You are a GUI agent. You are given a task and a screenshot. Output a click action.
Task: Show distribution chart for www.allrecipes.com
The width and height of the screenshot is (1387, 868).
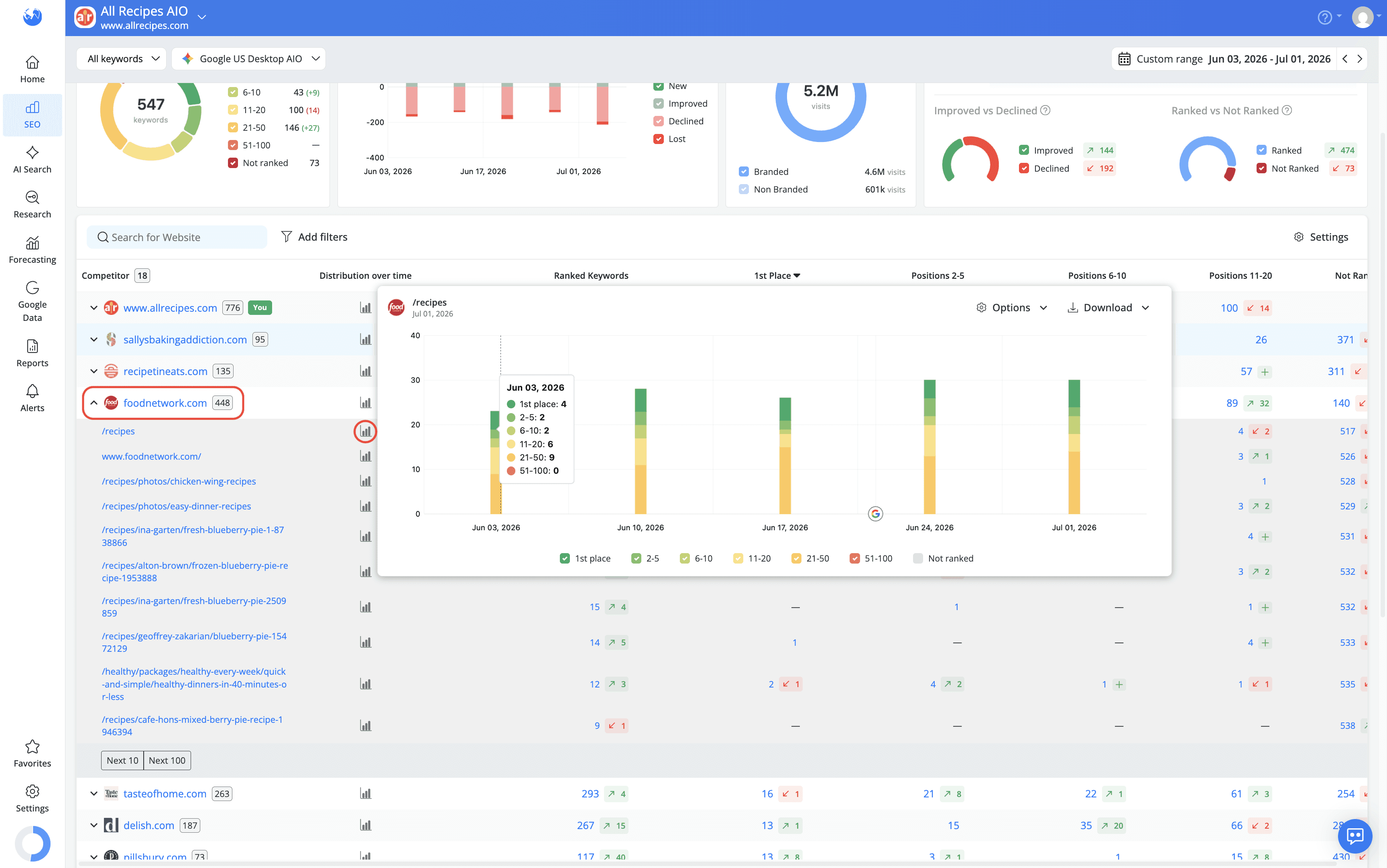[365, 308]
